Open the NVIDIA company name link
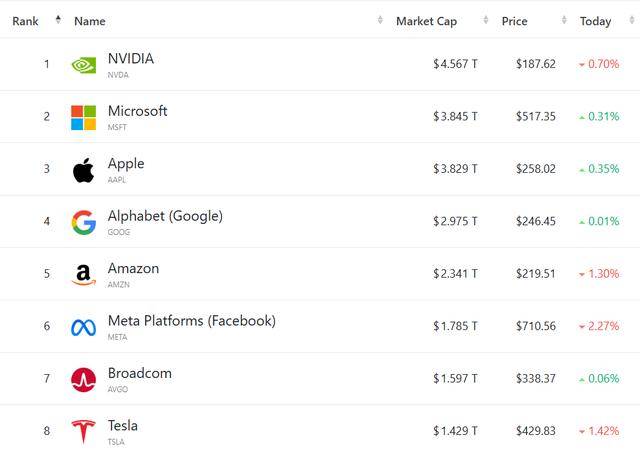Screen dimensions: 640x455 (131, 59)
